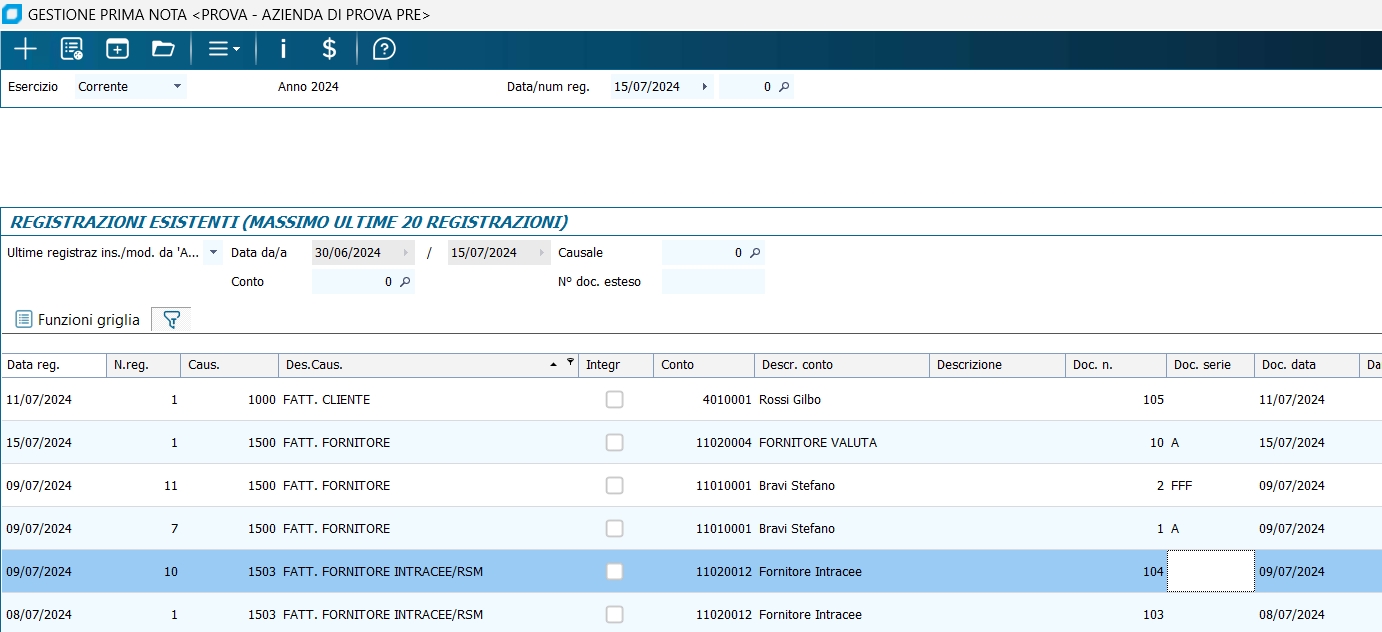Open the folder icon in the toolbar
1382x632 pixels.
click(163, 49)
